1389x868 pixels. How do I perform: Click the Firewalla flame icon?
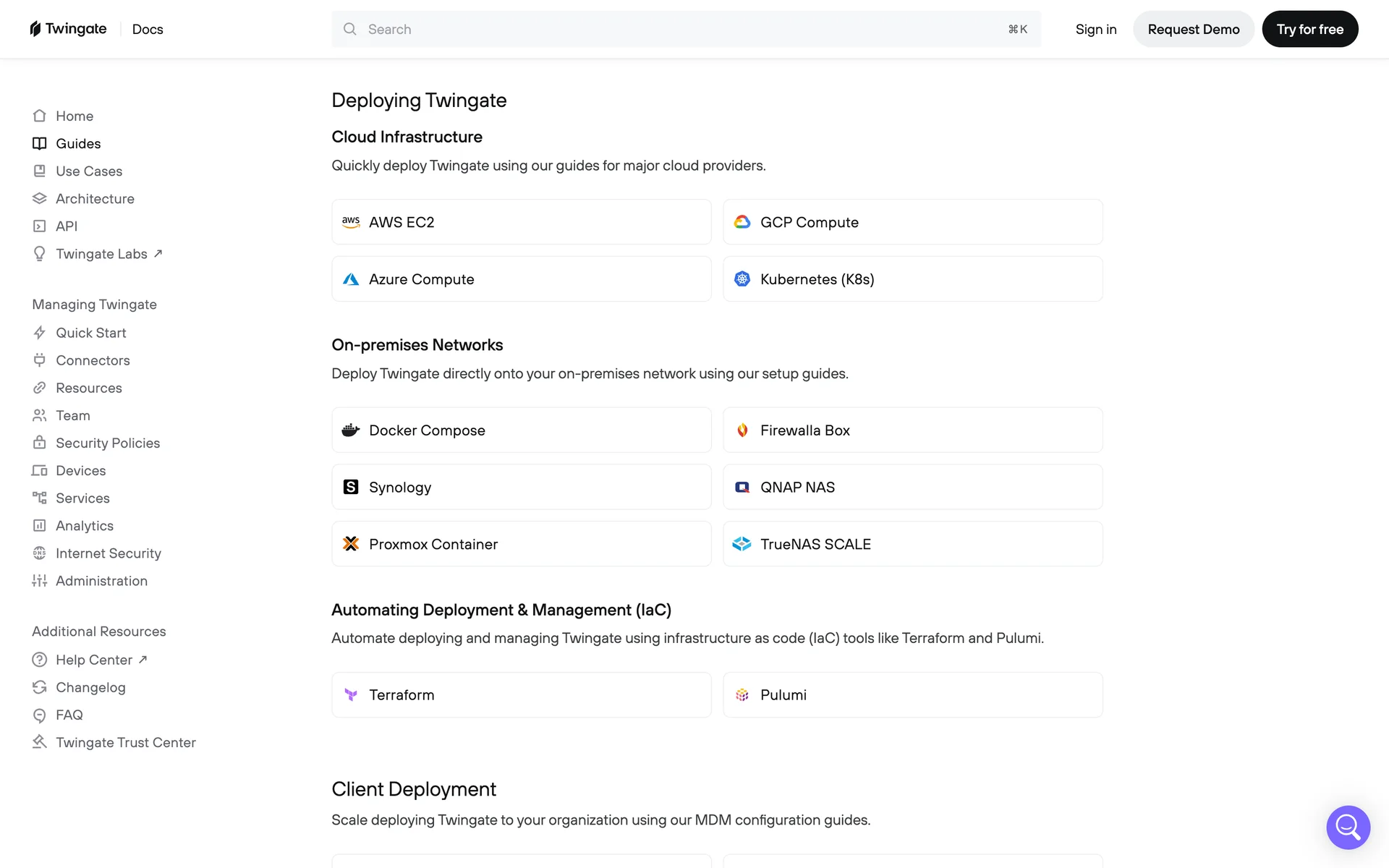tap(742, 430)
